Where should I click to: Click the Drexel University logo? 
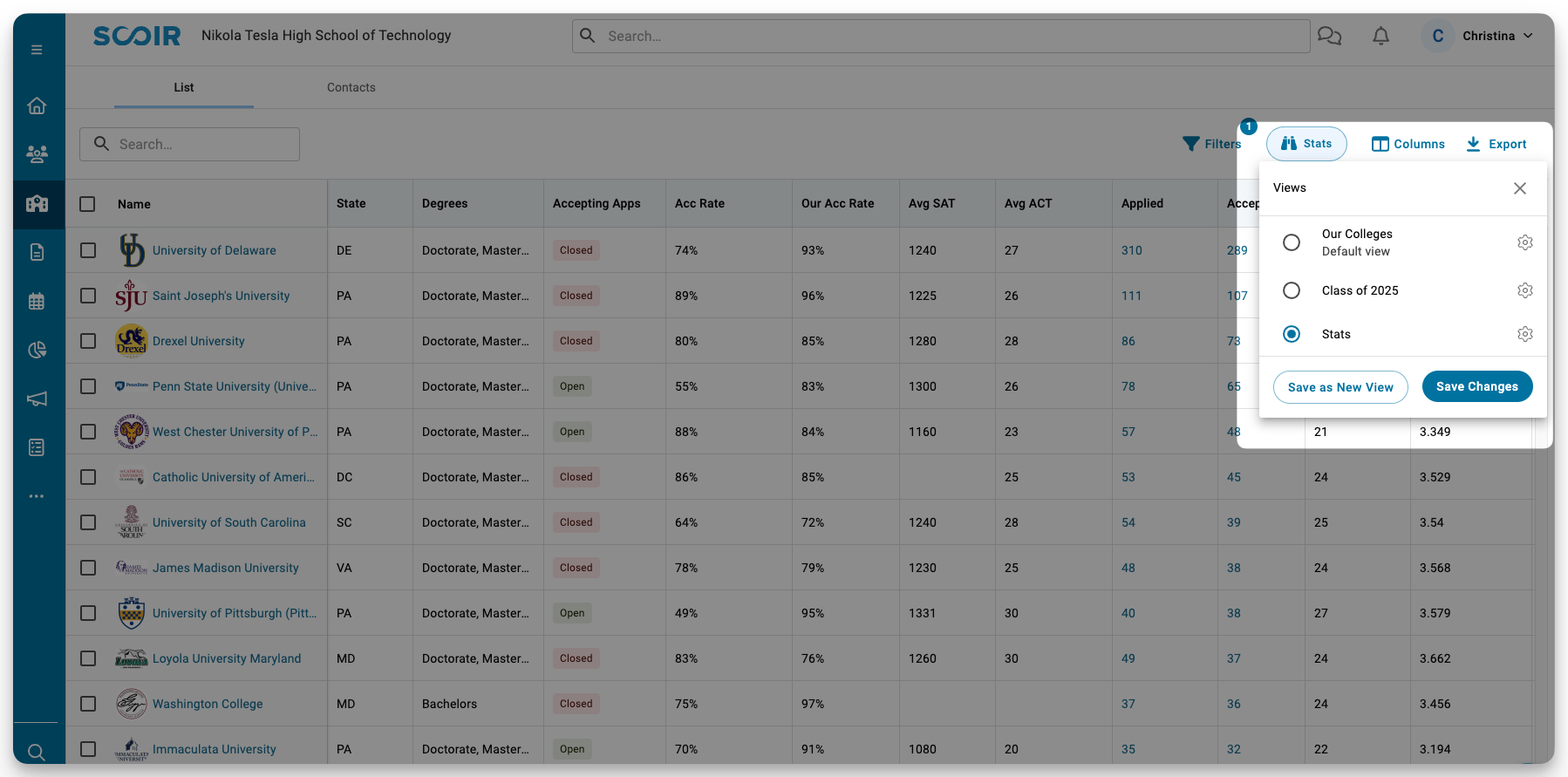(132, 341)
